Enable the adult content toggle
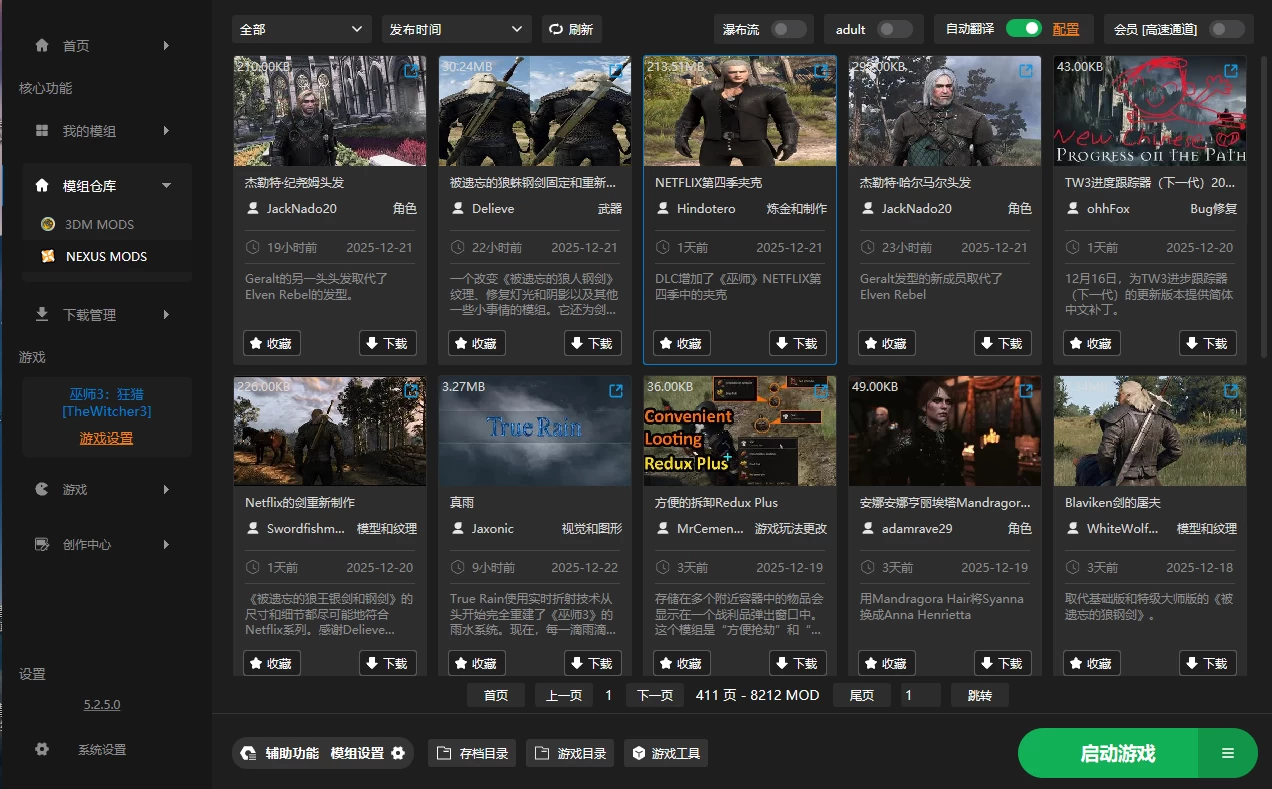1272x789 pixels. 896,29
